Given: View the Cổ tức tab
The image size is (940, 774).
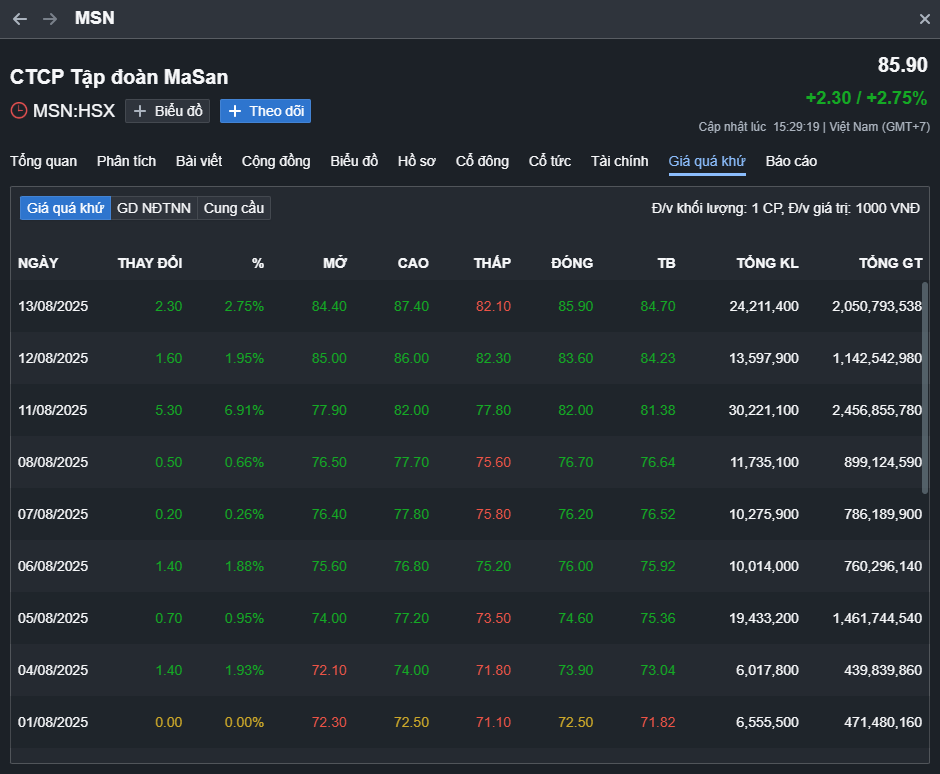Looking at the screenshot, I should pos(550,161).
